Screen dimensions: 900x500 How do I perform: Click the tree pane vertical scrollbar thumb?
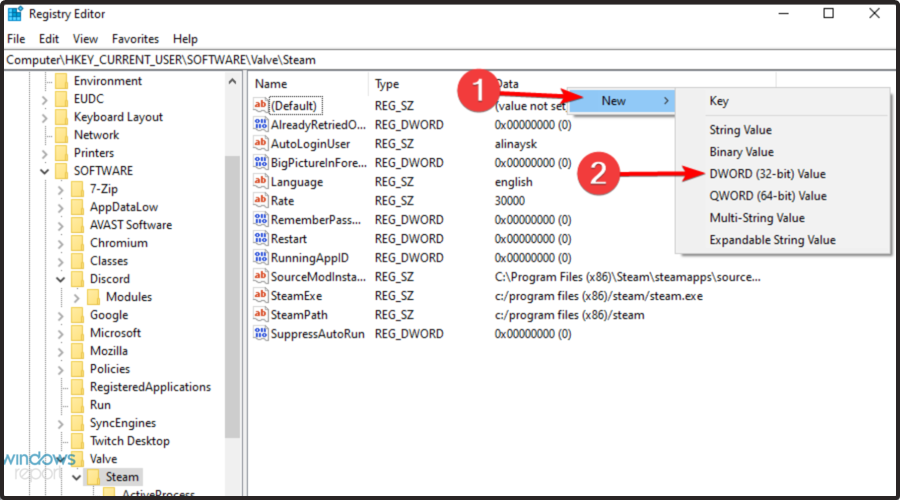tap(232, 297)
